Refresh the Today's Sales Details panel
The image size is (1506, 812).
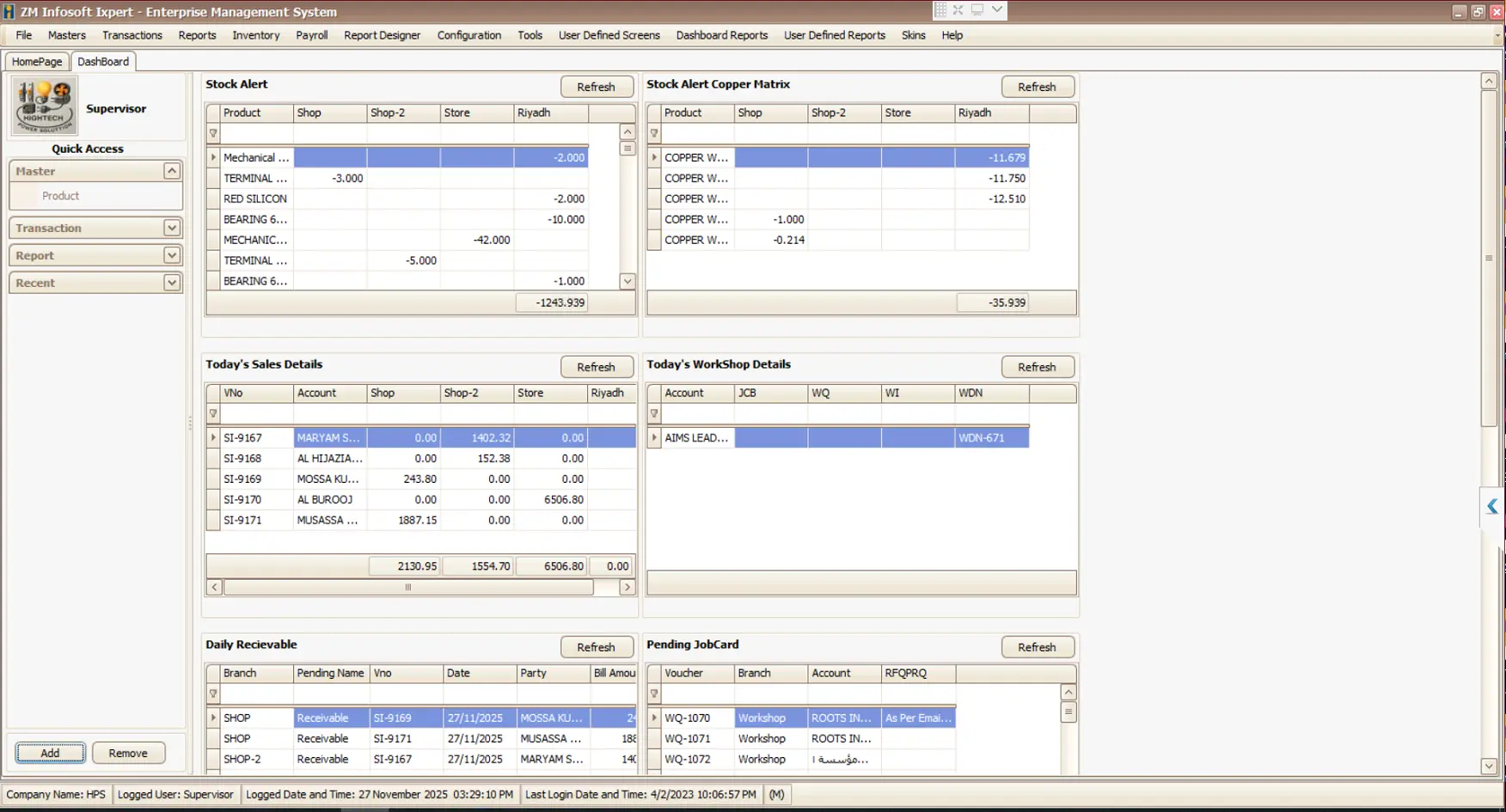point(597,367)
